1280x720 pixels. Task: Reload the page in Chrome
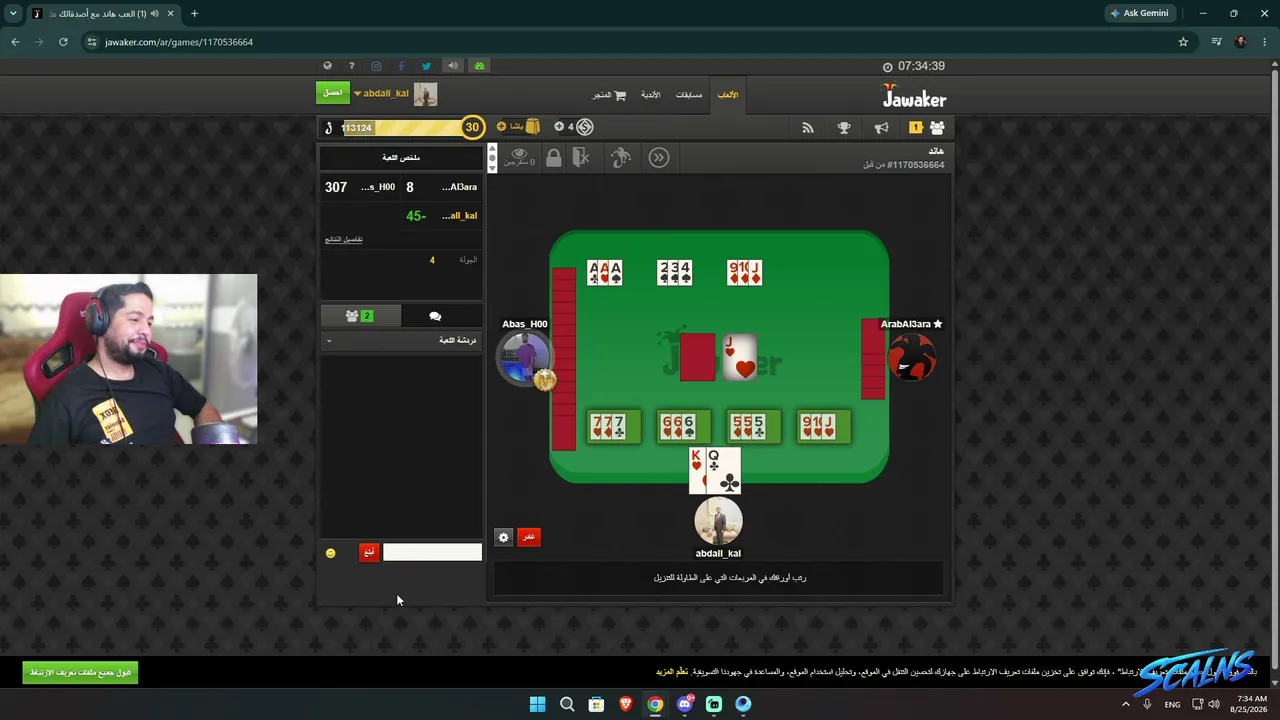click(x=63, y=42)
